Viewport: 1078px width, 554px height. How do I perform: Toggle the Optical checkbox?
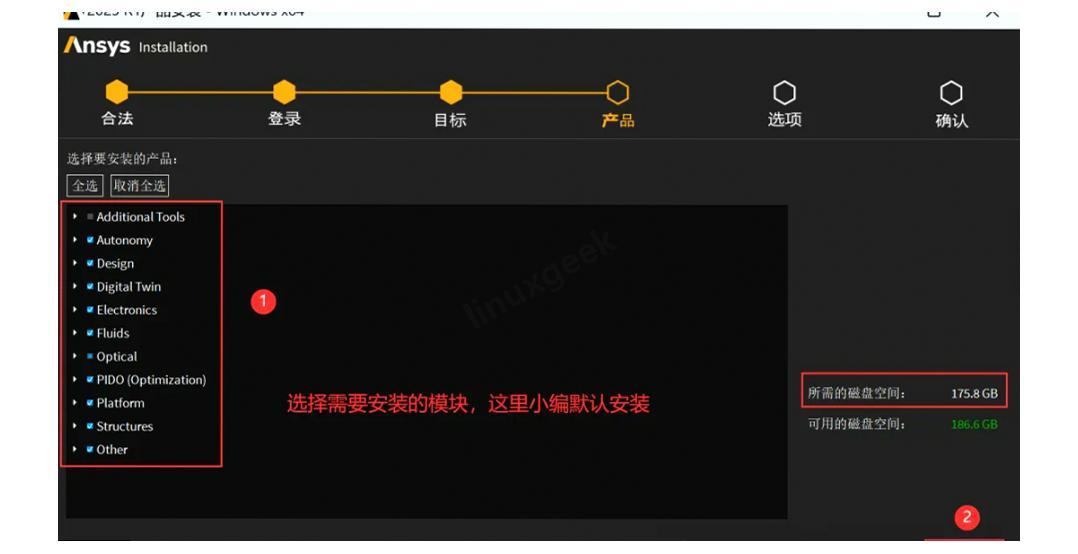tap(90, 357)
